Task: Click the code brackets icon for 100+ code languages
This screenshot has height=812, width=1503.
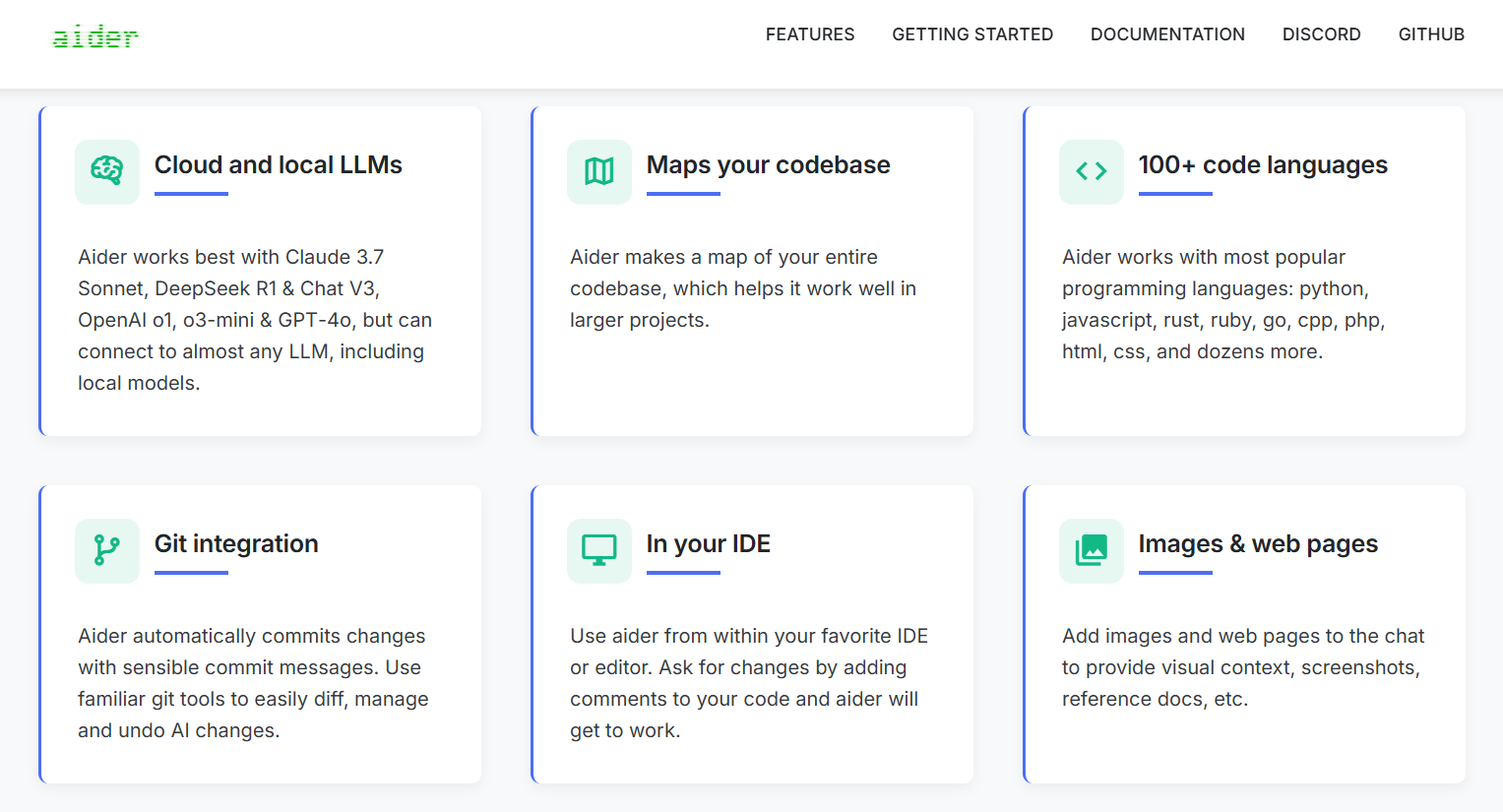Action: click(1092, 171)
